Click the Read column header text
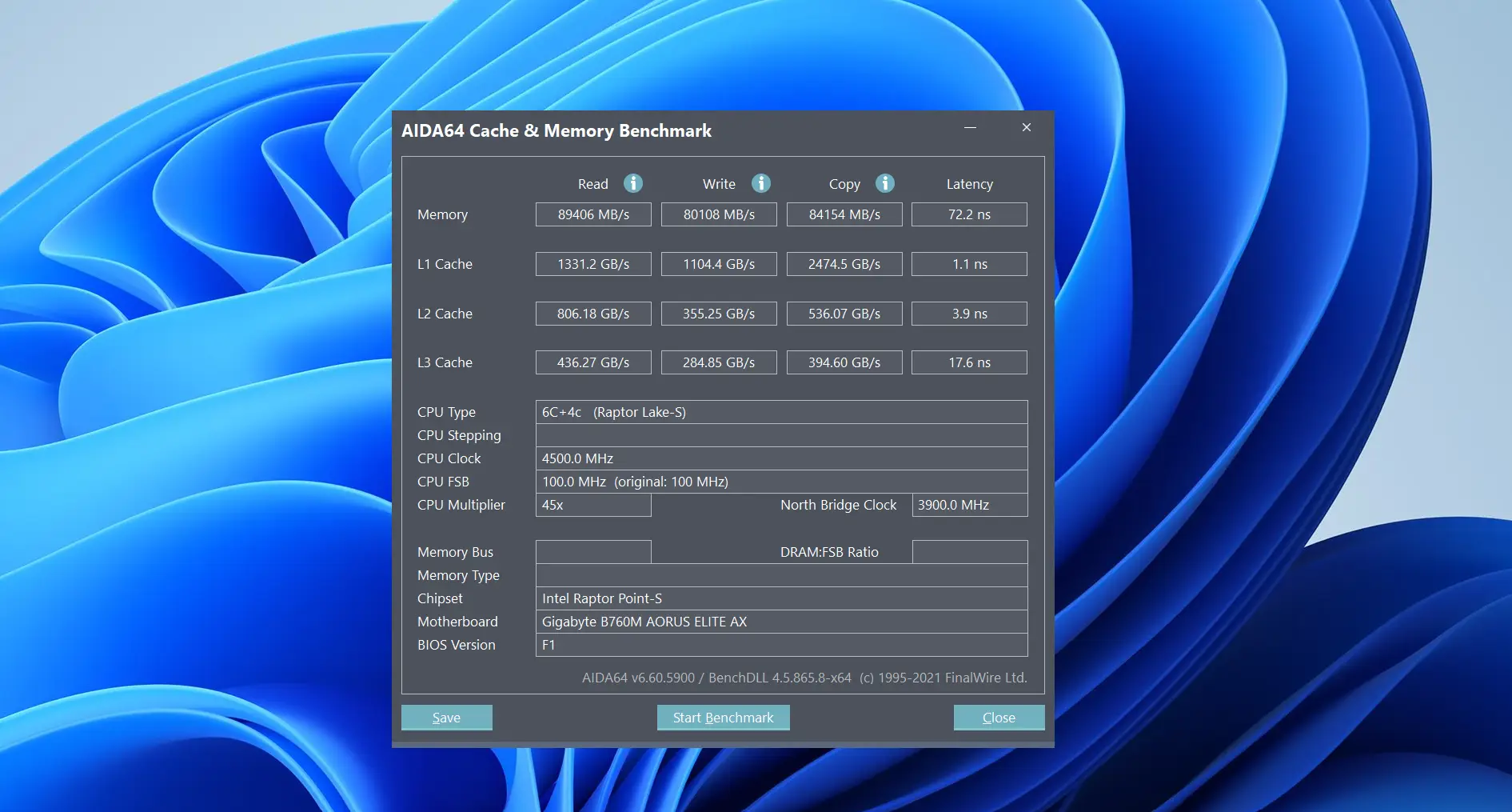1512x812 pixels. click(x=593, y=184)
